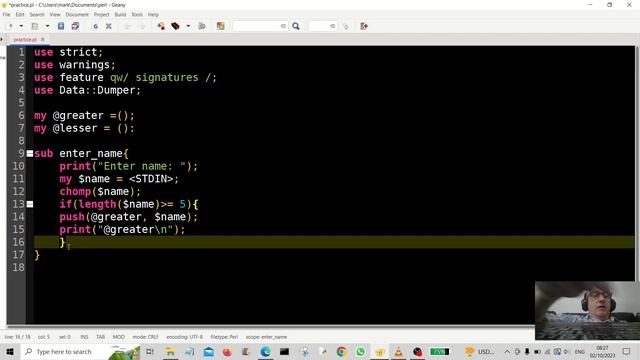640x360 pixels.
Task: Click 'mode: CRLF' in status bar
Action: pos(145,337)
